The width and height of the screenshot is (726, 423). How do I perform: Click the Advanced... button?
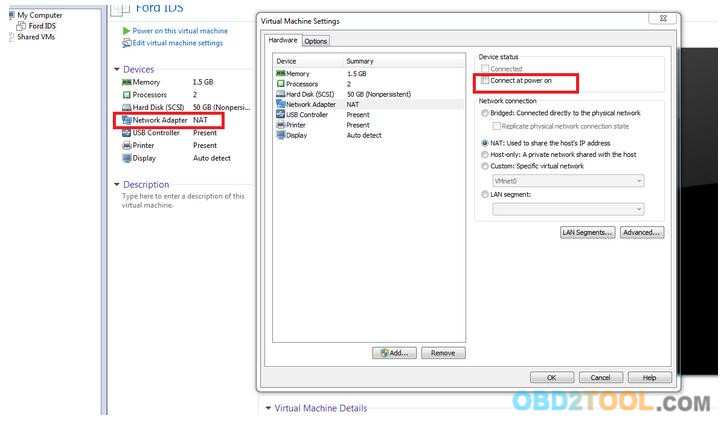(x=642, y=232)
